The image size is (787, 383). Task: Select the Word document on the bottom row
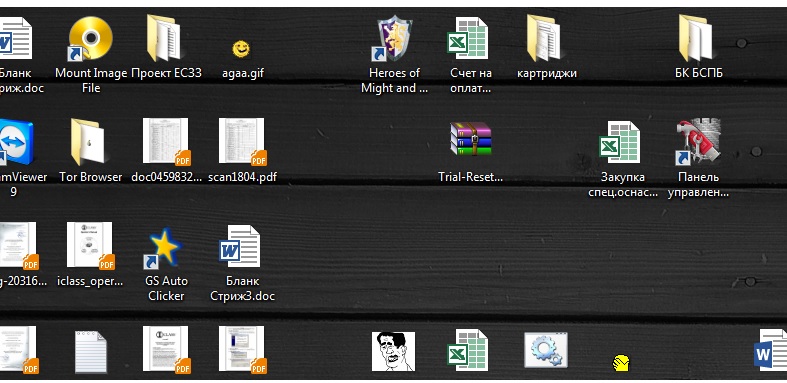pyautogui.click(x=771, y=350)
